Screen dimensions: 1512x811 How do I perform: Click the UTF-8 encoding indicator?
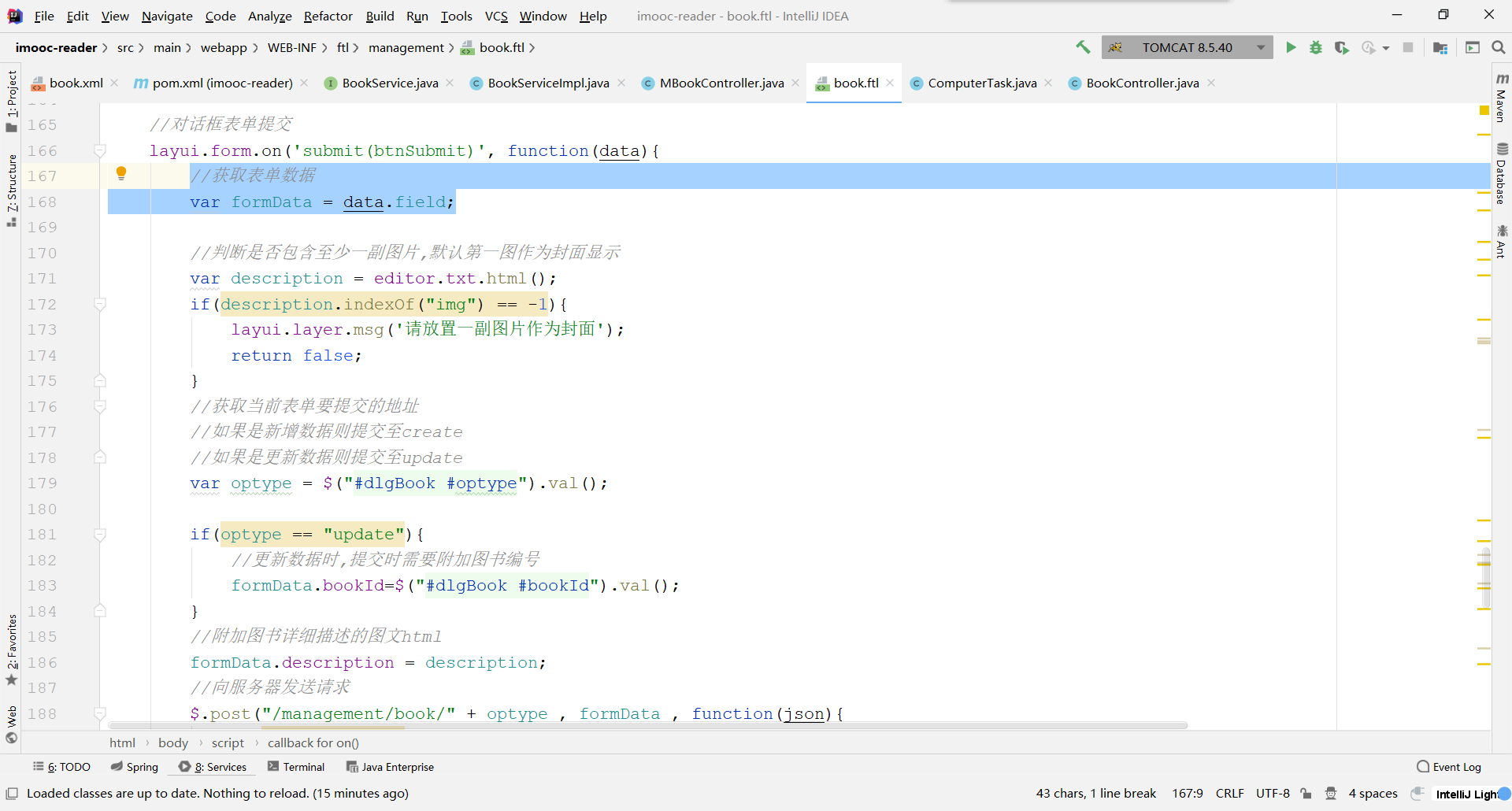click(1273, 794)
